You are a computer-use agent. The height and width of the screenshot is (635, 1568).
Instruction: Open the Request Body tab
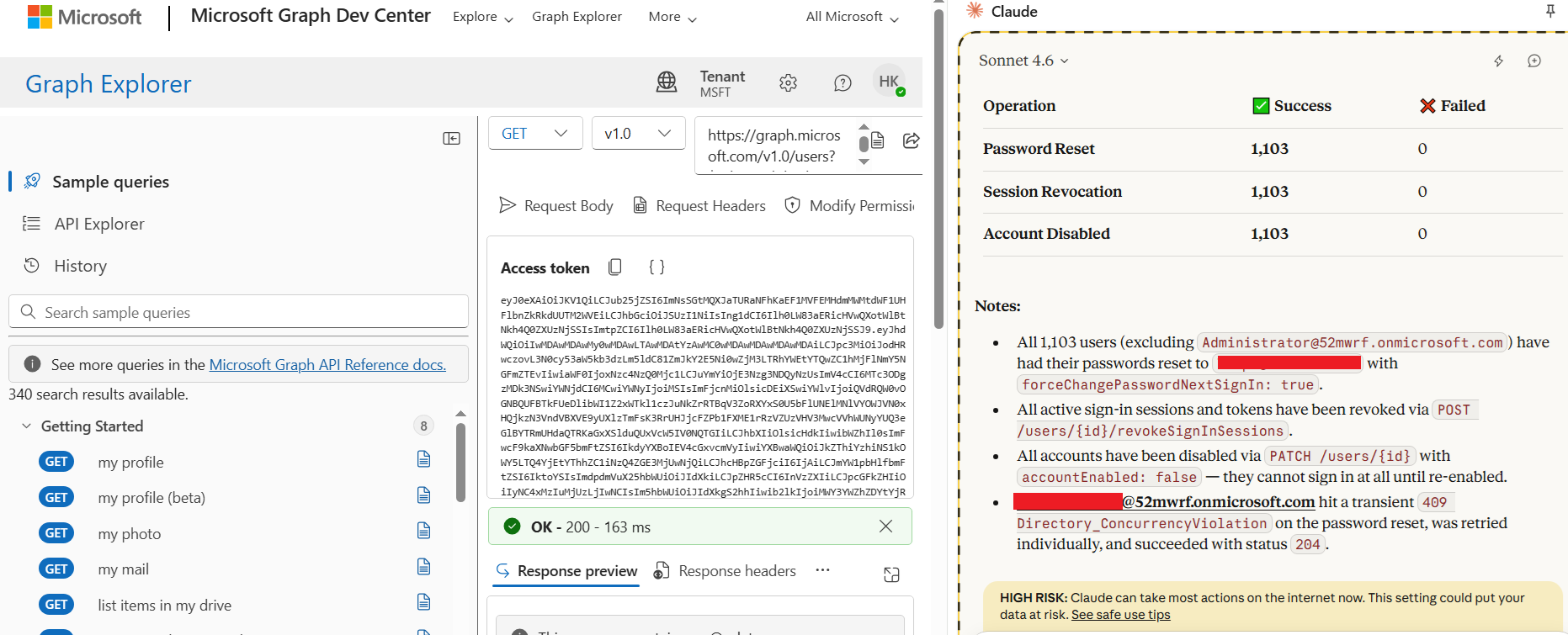556,206
